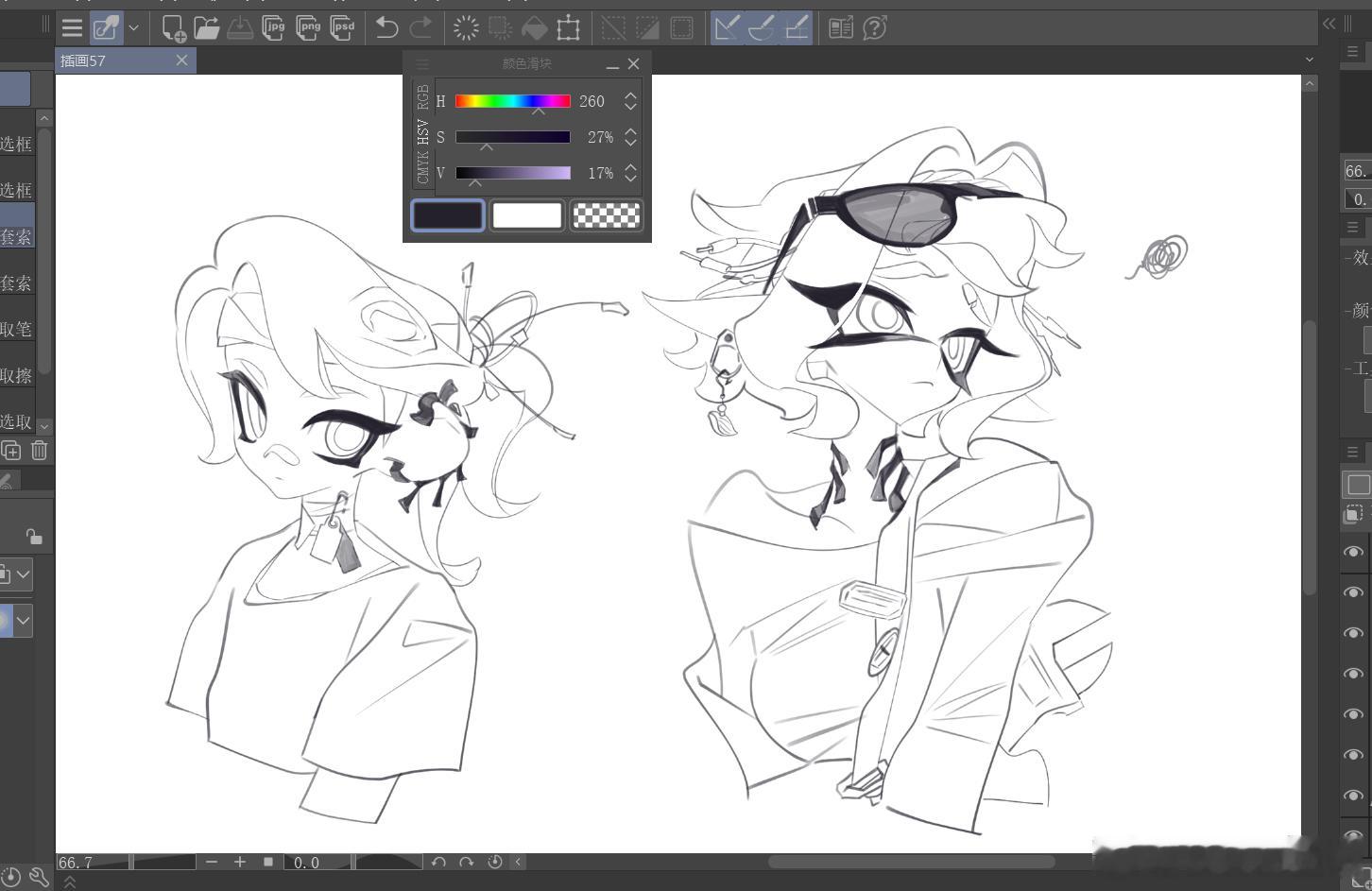The height and width of the screenshot is (891, 1372).
Task: Step the H hue value with its arrows
Action: [630, 101]
